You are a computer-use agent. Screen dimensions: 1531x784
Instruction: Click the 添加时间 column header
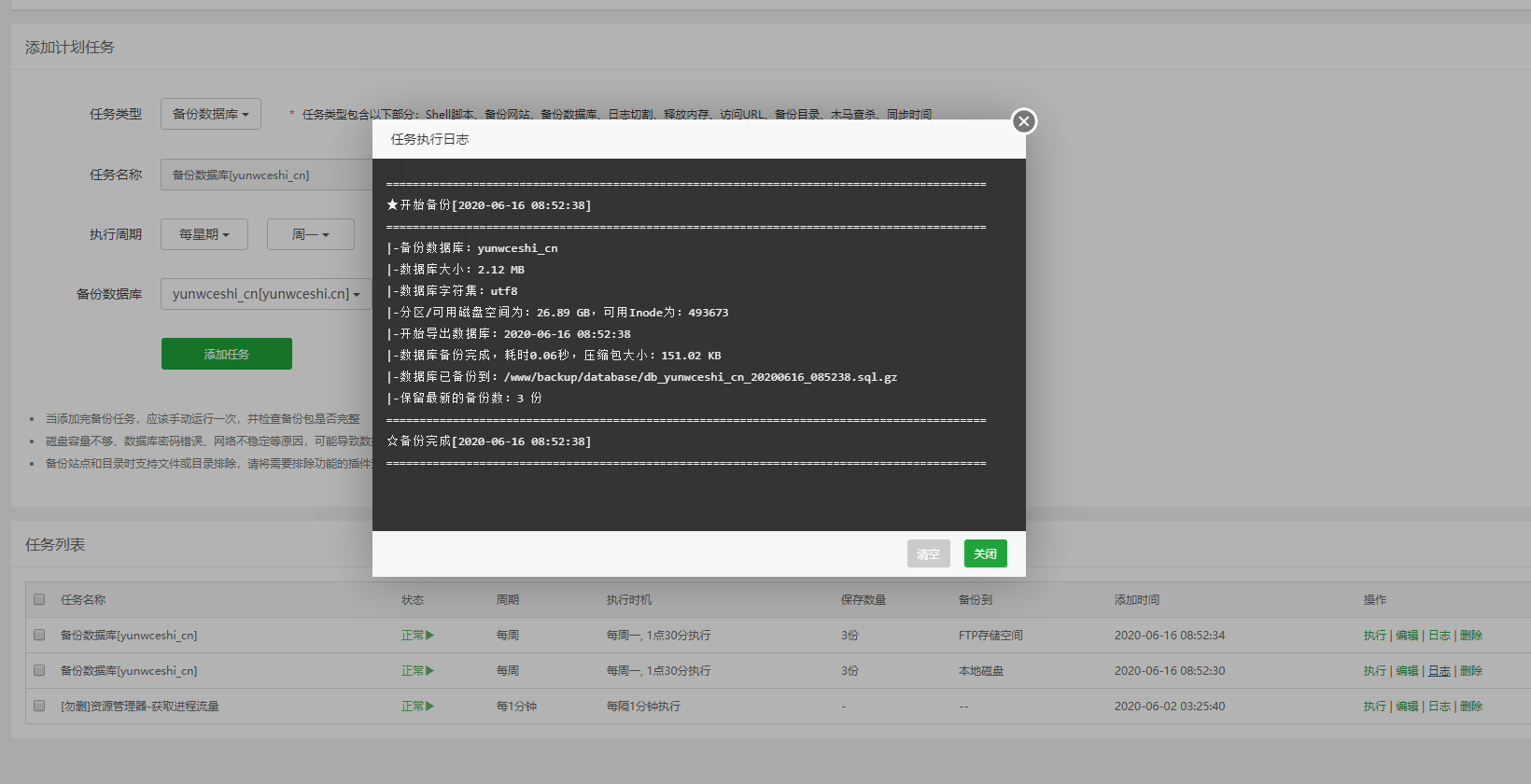1137,600
